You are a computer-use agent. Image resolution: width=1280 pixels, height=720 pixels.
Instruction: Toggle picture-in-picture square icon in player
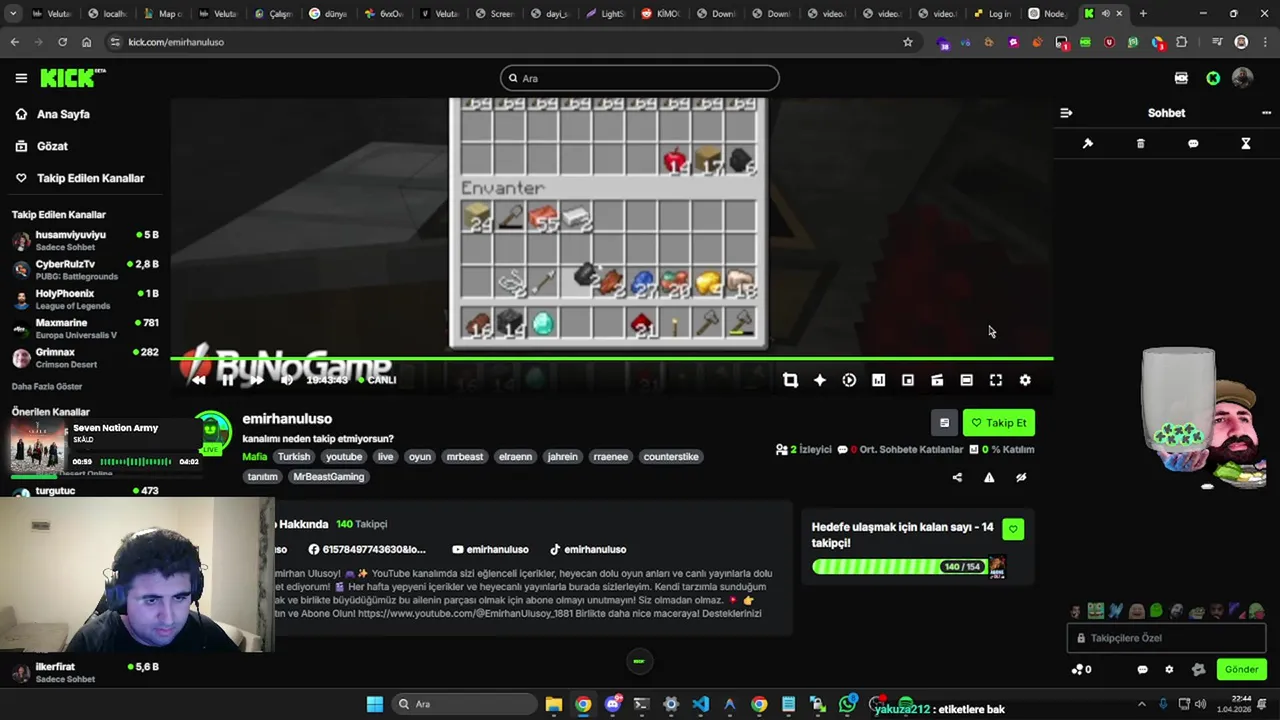908,380
